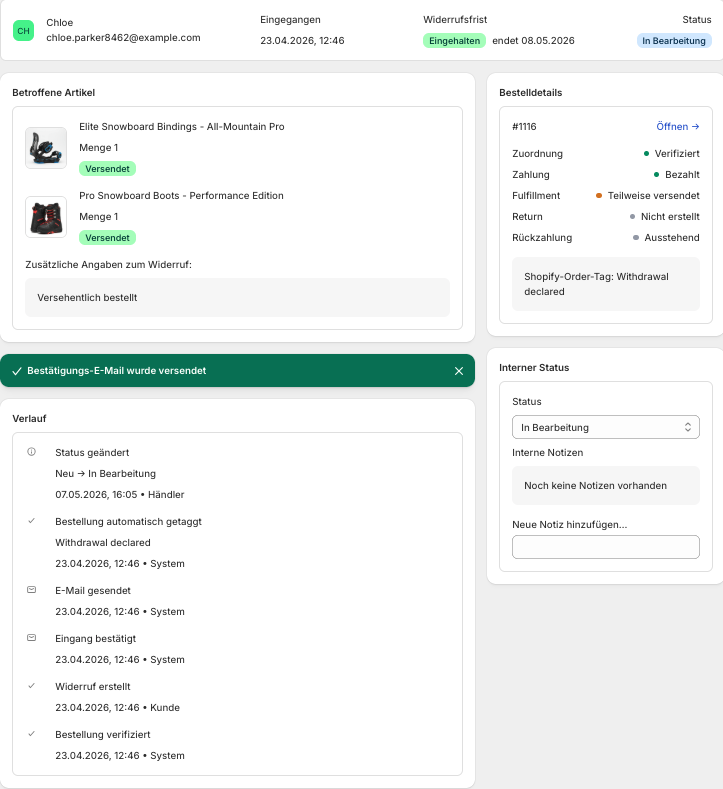Screen dimensions: 723x789
Task: Click the Verifiziert assignment value
Action: point(677,153)
